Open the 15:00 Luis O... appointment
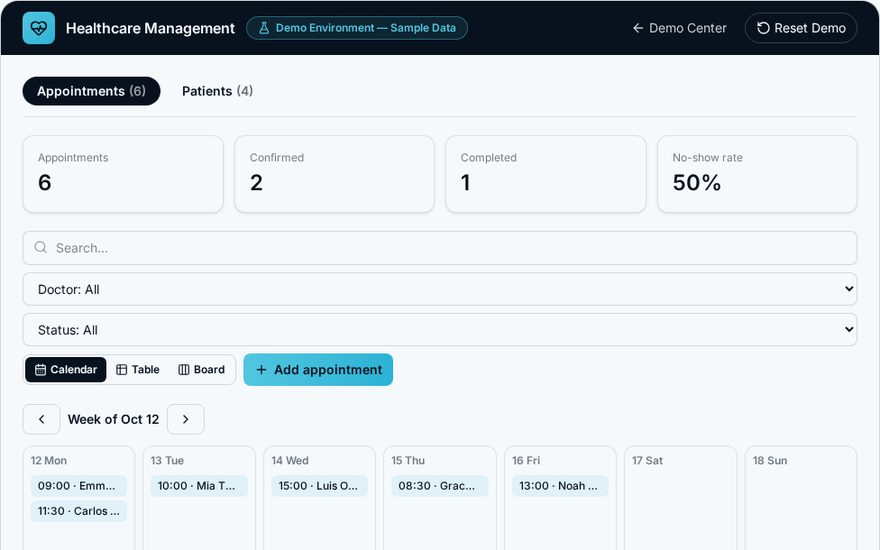Image resolution: width=880 pixels, height=550 pixels. tap(319, 486)
